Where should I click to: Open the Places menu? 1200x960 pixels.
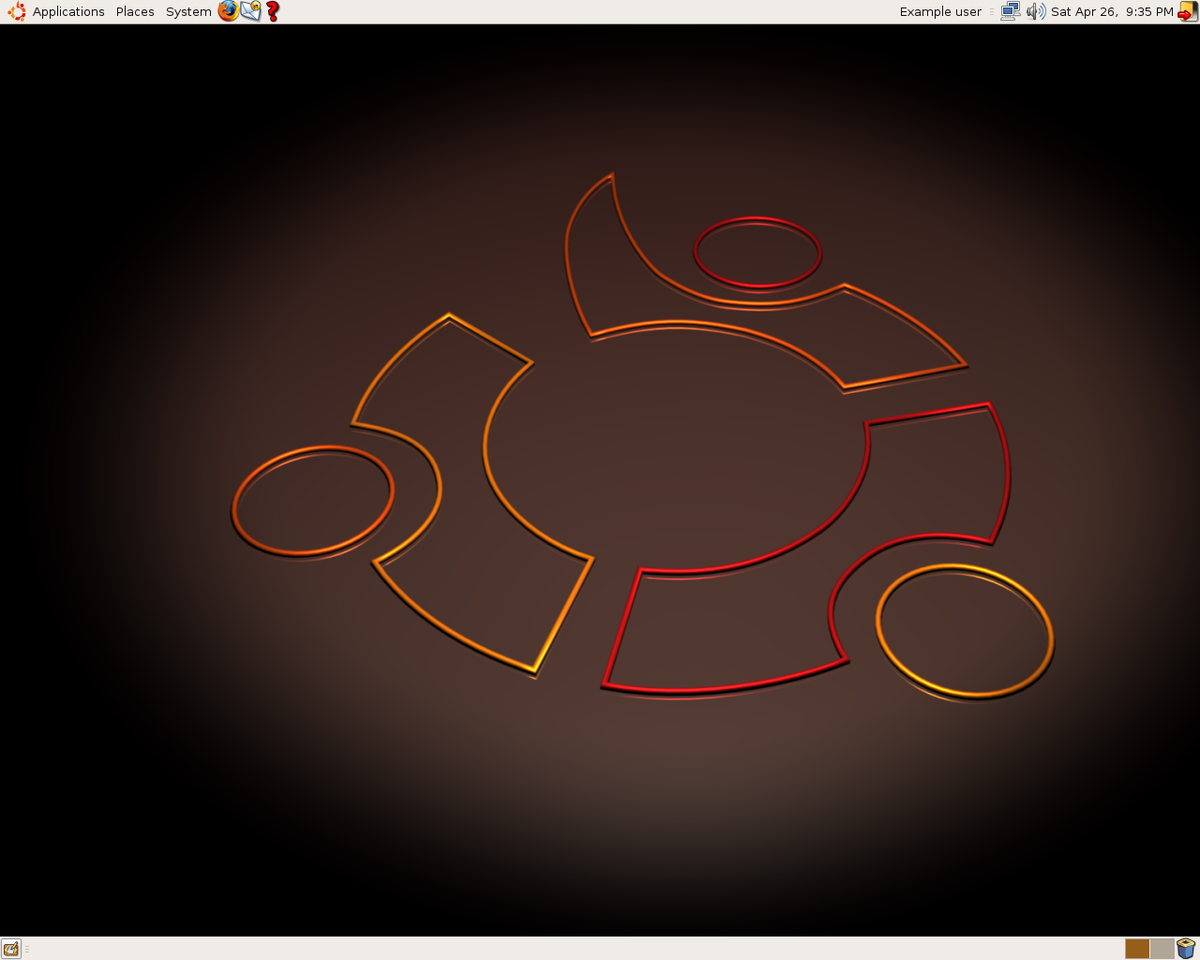point(135,12)
